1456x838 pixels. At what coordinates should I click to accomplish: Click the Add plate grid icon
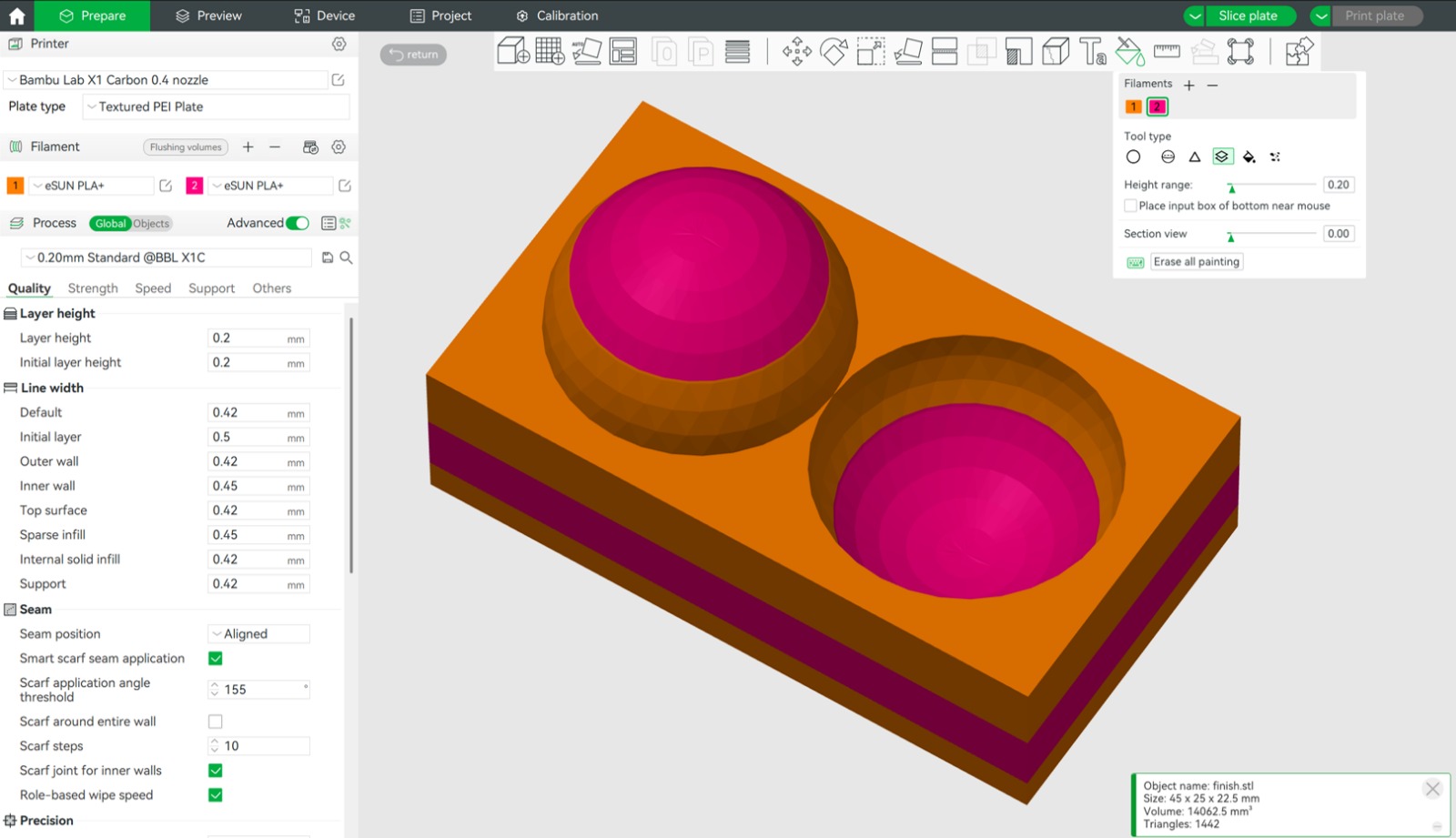pos(550,51)
